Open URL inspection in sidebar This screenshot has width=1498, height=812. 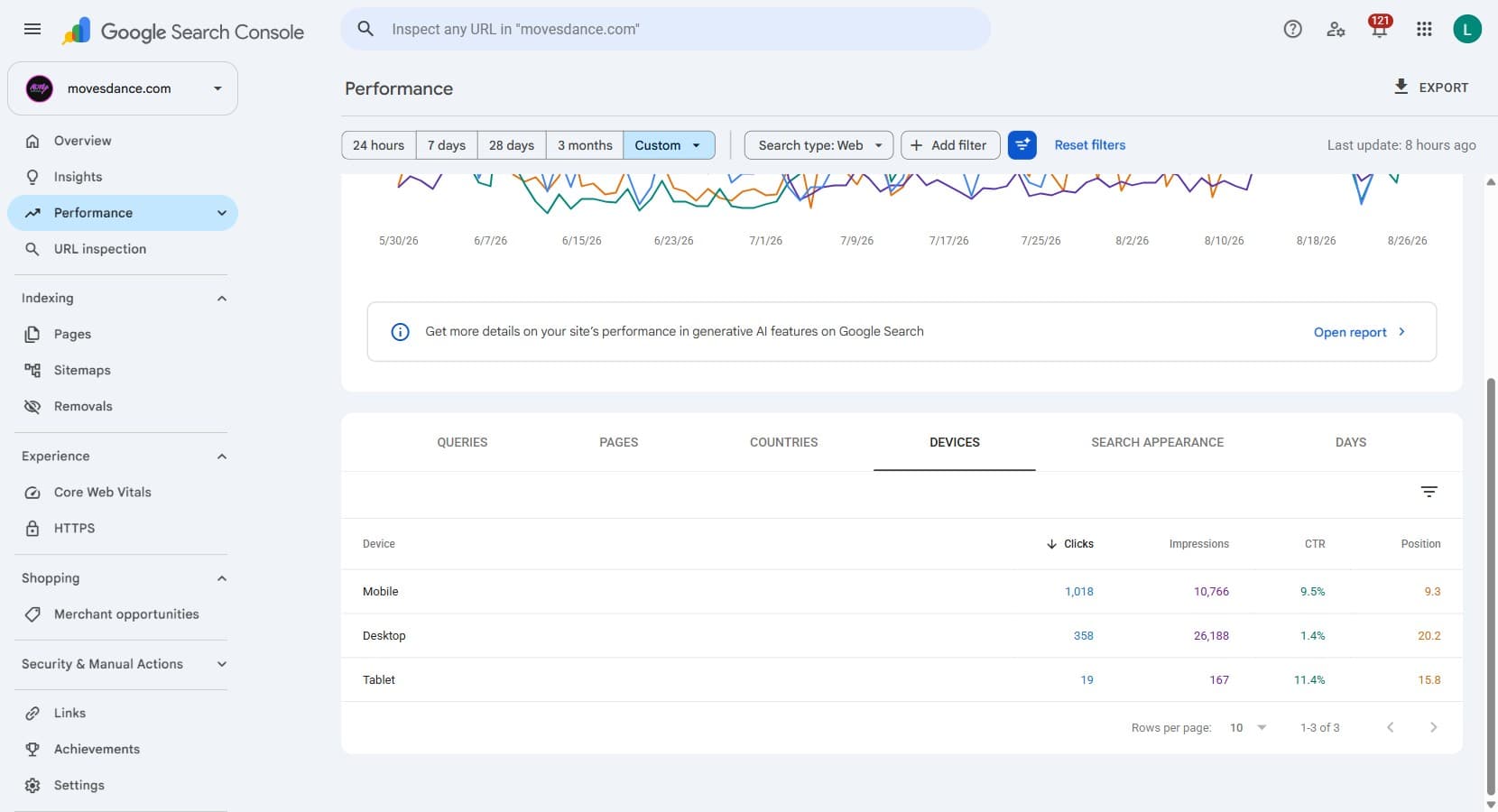coord(123,249)
